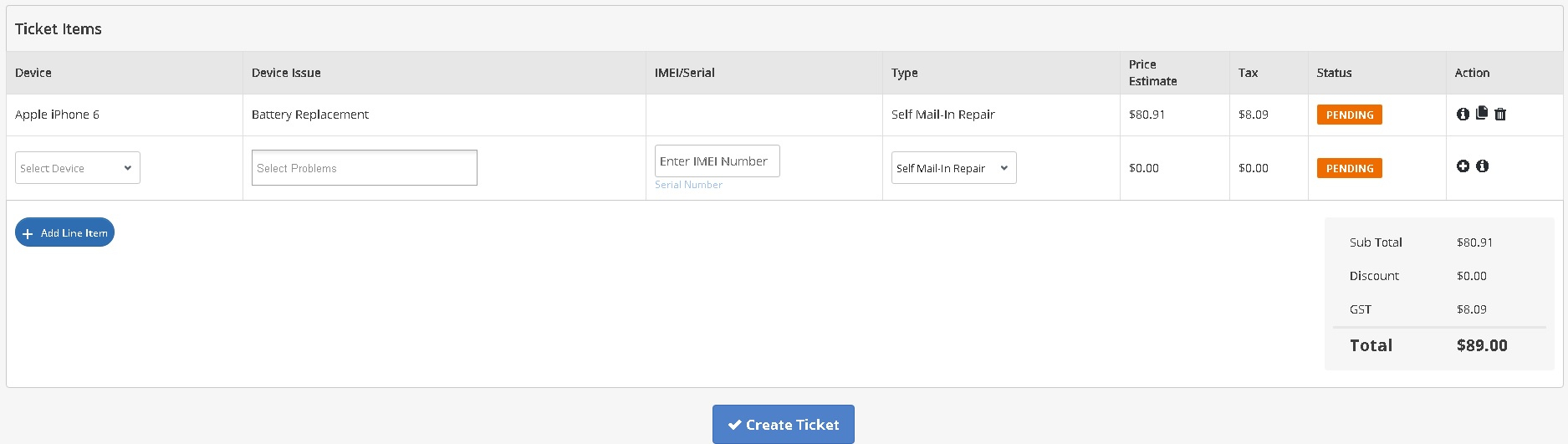Duplicate the Apple iPhone 6 line item
The image size is (1568, 444).
coord(1481,113)
